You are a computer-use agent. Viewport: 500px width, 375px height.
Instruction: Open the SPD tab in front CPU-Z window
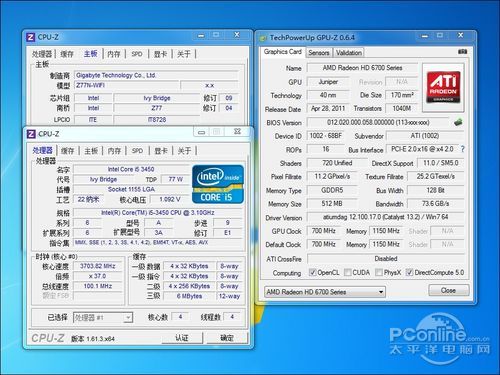pos(137,151)
